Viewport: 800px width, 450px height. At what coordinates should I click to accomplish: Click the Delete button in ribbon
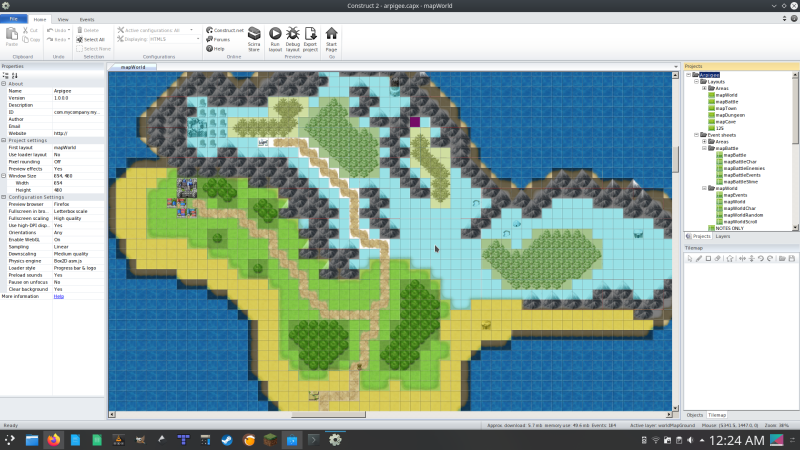point(88,30)
